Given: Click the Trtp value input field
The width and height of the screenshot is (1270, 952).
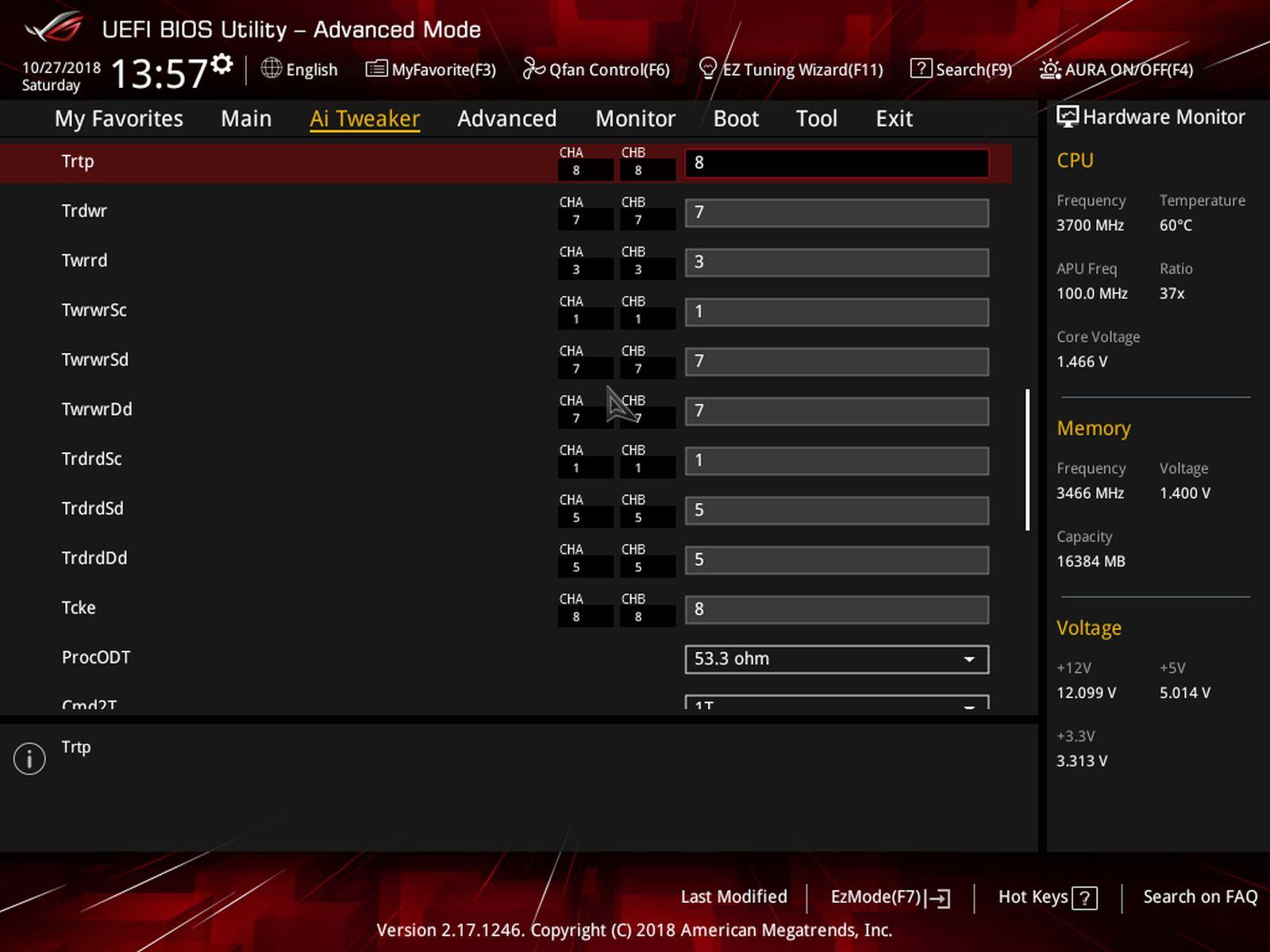Looking at the screenshot, I should tap(837, 163).
